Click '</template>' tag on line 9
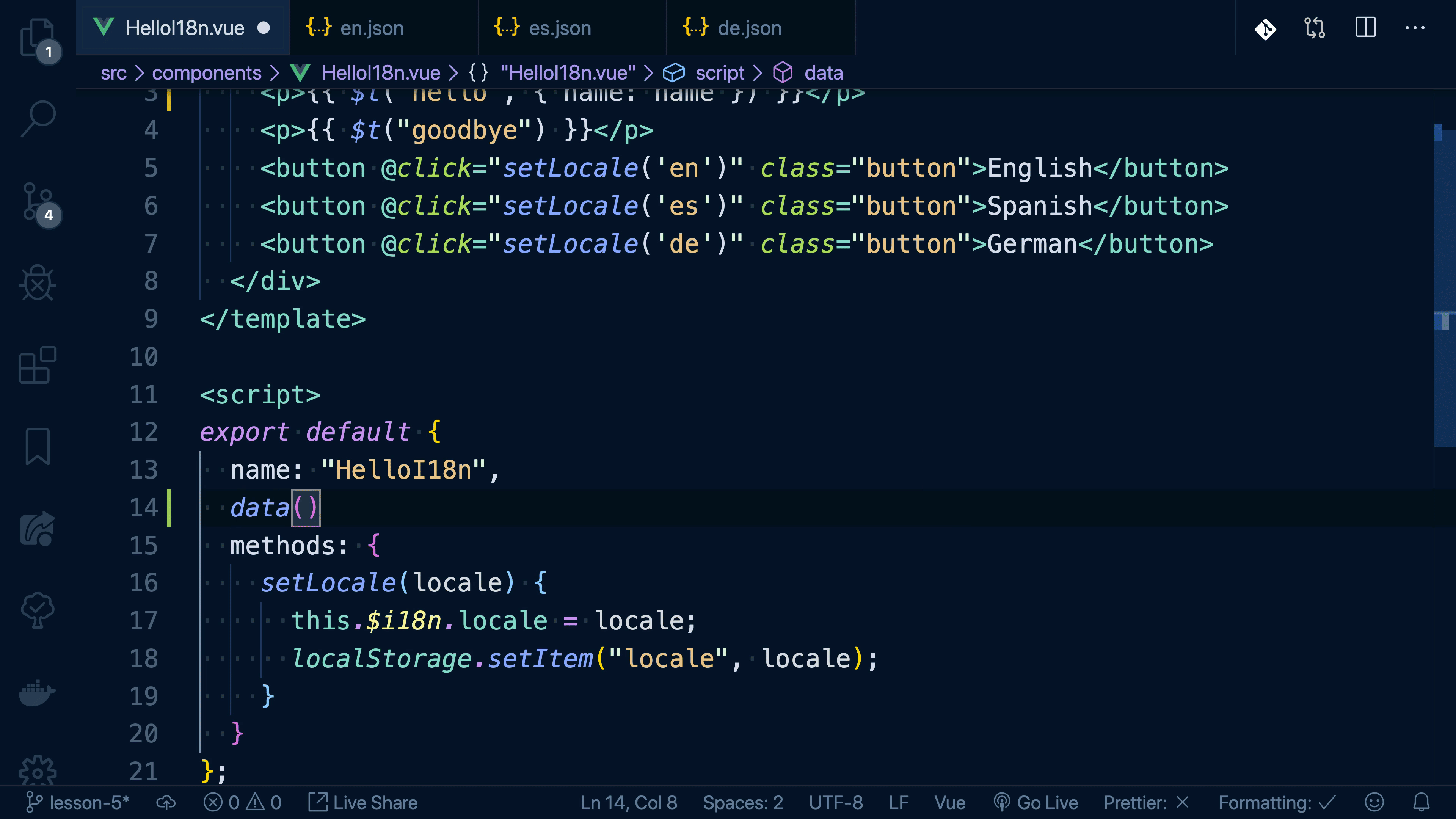 click(282, 319)
